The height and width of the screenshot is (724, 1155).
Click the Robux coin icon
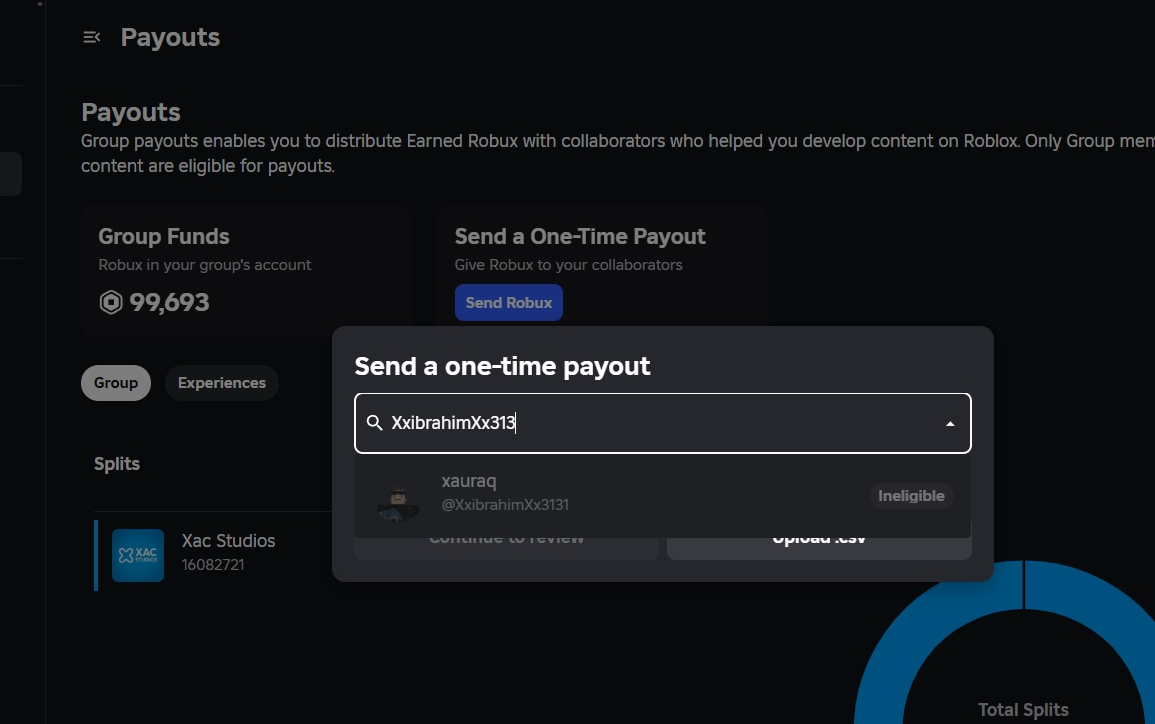click(x=110, y=302)
